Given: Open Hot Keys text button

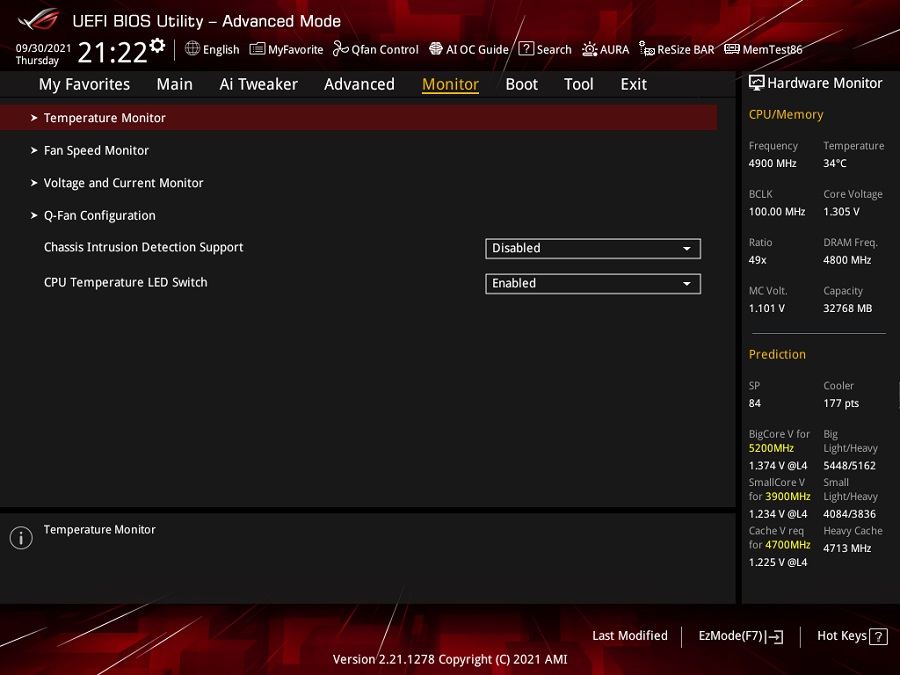Looking at the screenshot, I should tap(842, 636).
